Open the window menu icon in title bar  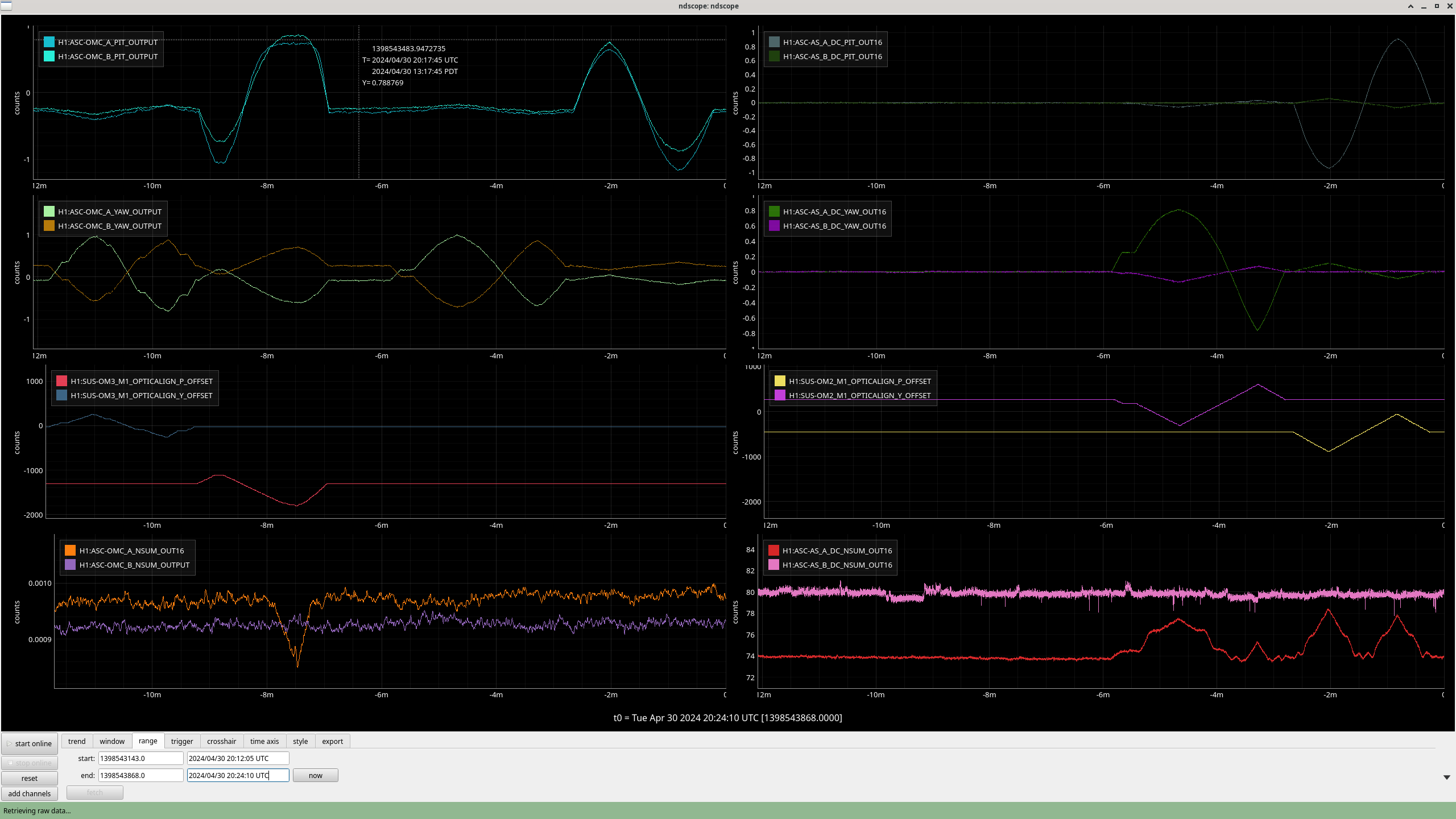coord(6,6)
